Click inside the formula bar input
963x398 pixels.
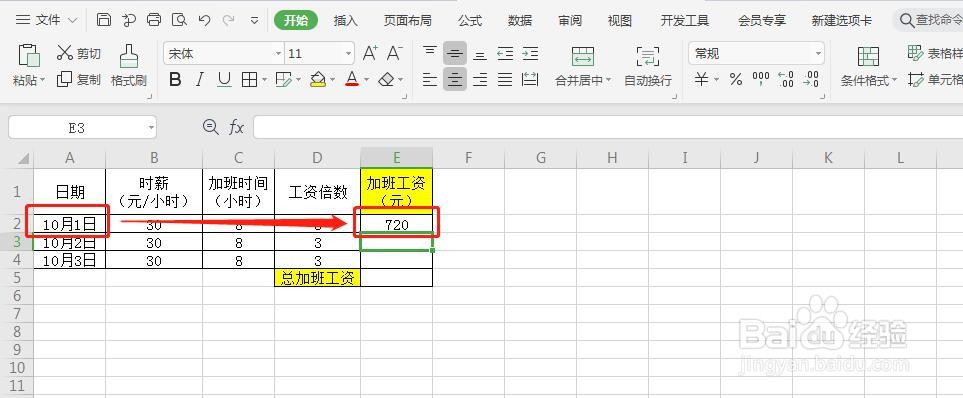click(608, 127)
